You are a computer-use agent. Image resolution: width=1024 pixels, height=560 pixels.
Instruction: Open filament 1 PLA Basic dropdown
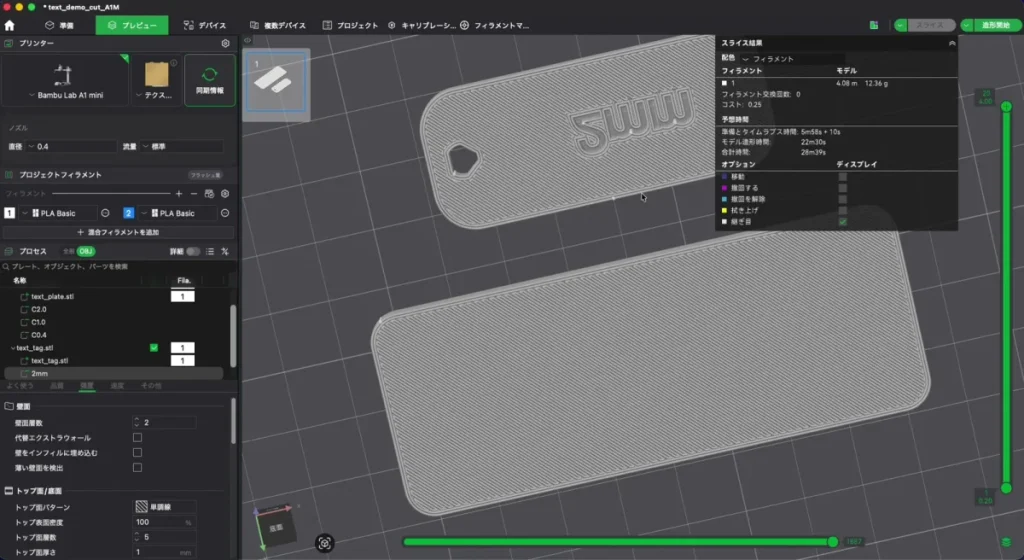pyautogui.click(x=57, y=213)
